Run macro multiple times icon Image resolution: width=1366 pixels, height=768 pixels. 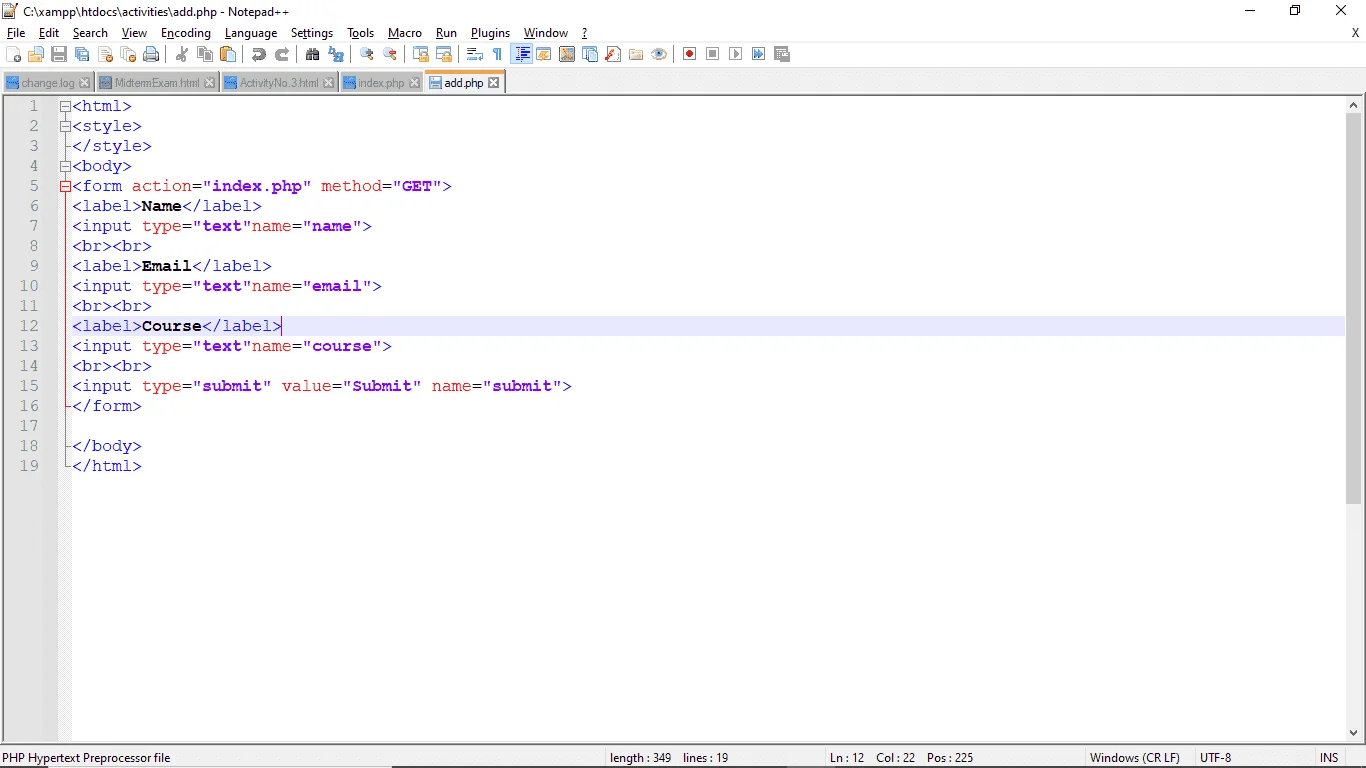click(x=759, y=54)
